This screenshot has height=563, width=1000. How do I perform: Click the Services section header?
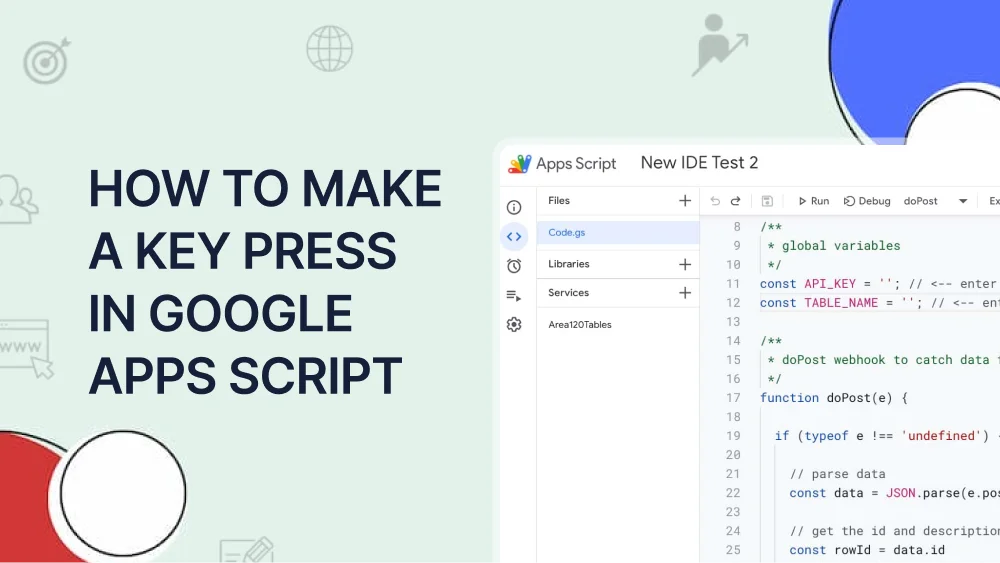tap(568, 293)
